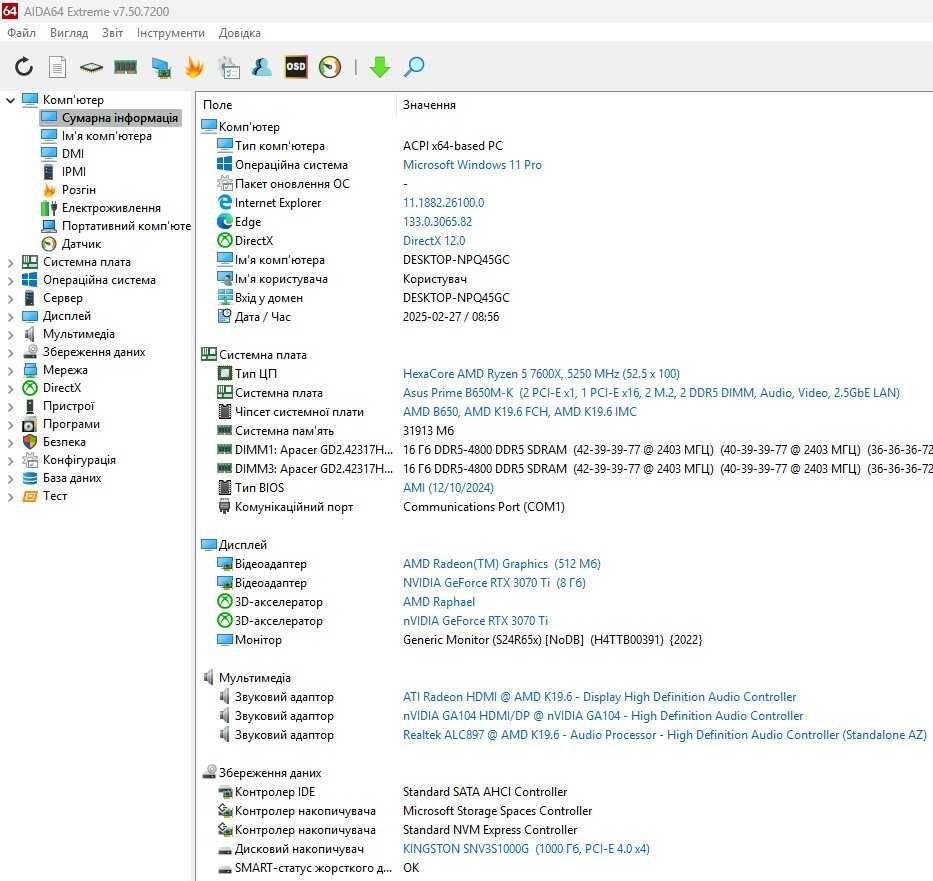The image size is (933, 881).
Task: Click the network monitor toolbar icon
Action: coord(161,67)
